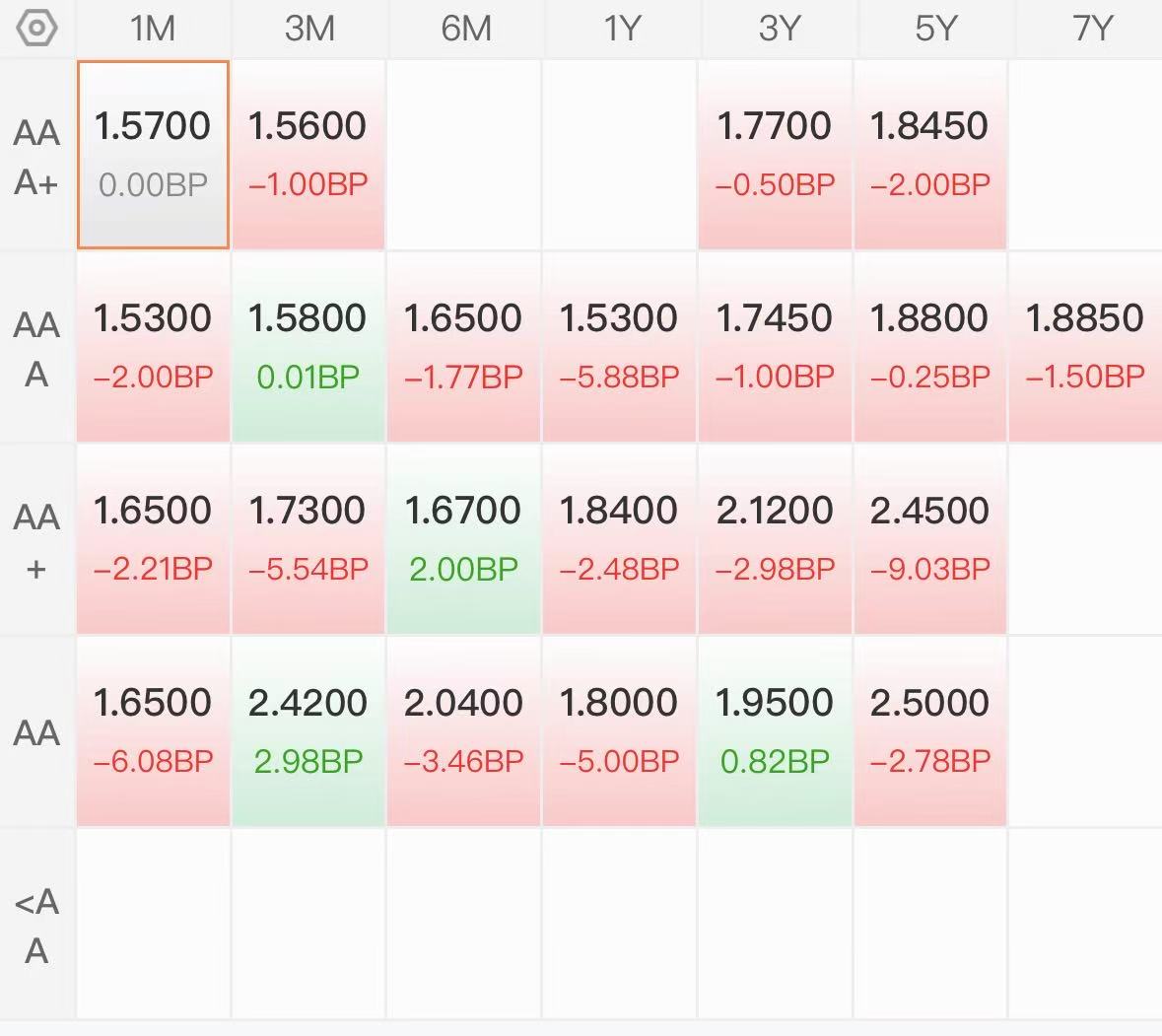Viewport: 1162px width, 1036px height.
Task: Select the AA 1M cell with -6.08BP
Action: pyautogui.click(x=154, y=731)
